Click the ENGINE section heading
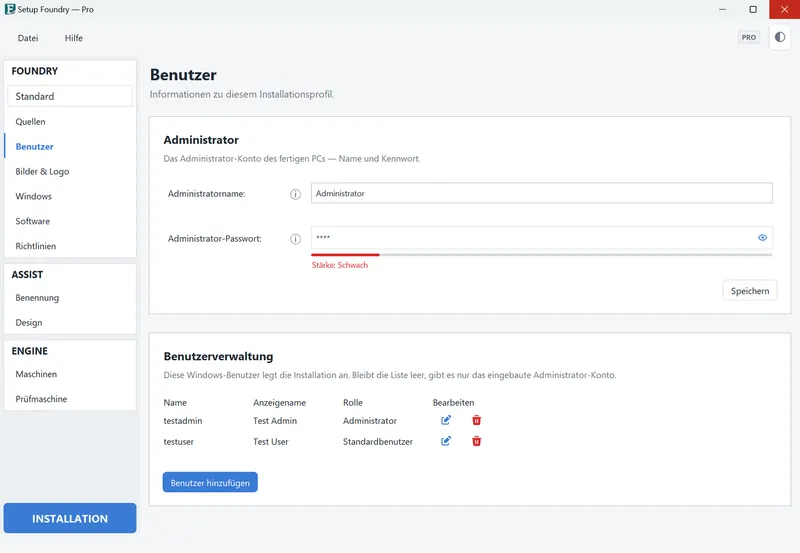 pos(30,351)
